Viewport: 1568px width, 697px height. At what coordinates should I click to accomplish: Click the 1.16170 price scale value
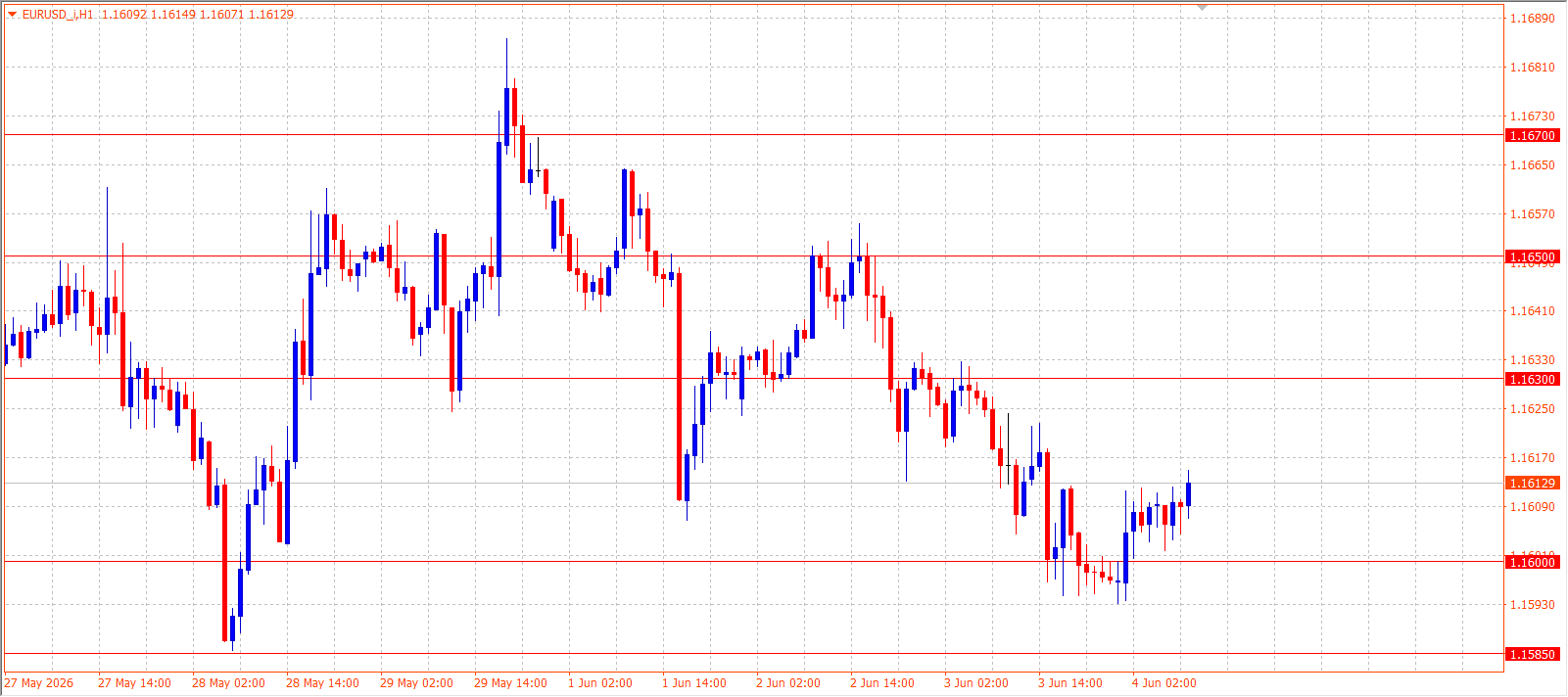click(1533, 458)
